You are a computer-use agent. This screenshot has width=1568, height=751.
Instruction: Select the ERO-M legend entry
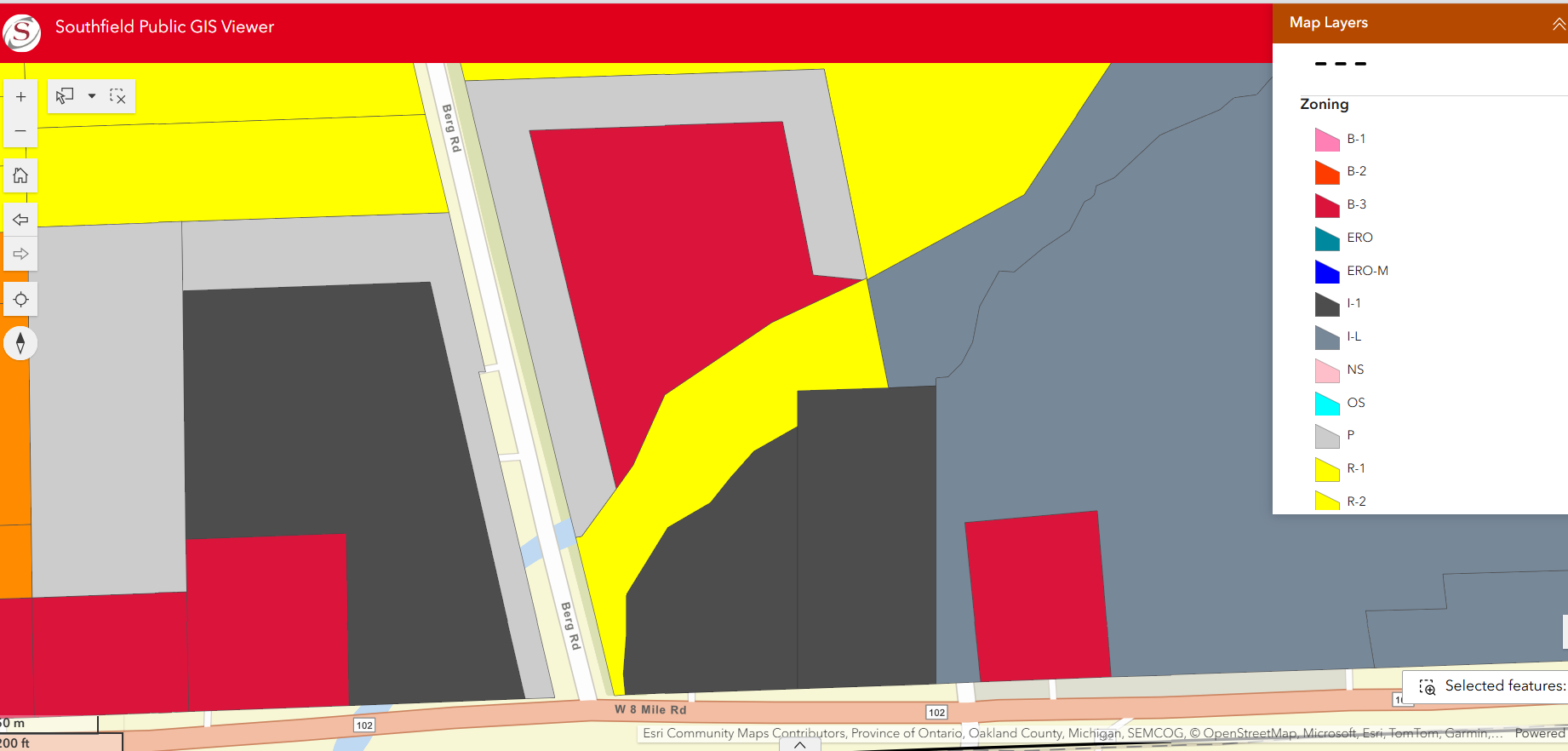(x=1366, y=271)
